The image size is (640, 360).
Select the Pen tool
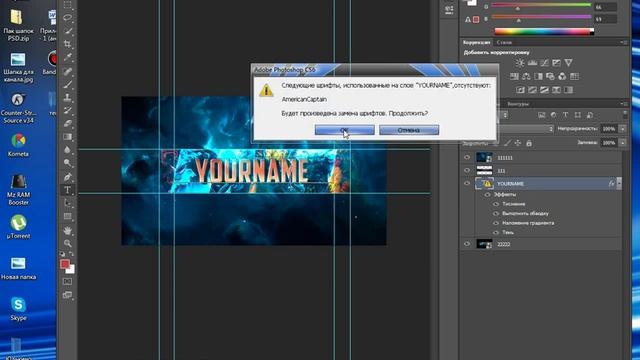click(x=68, y=177)
